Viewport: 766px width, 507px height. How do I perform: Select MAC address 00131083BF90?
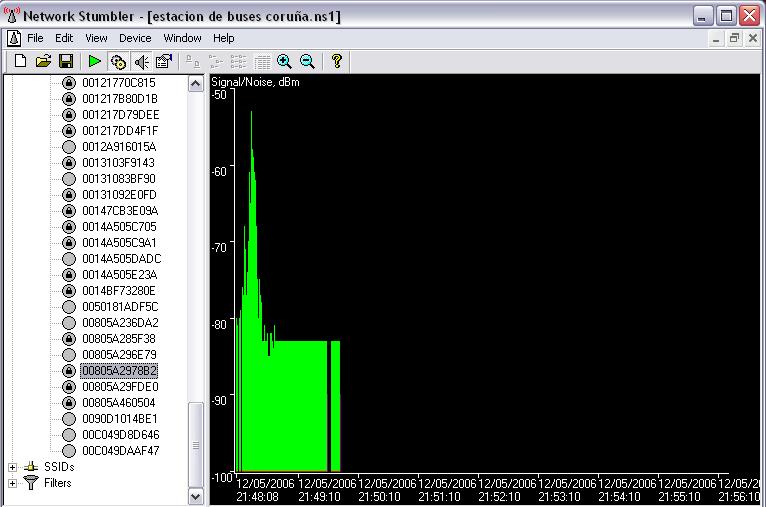click(119, 179)
